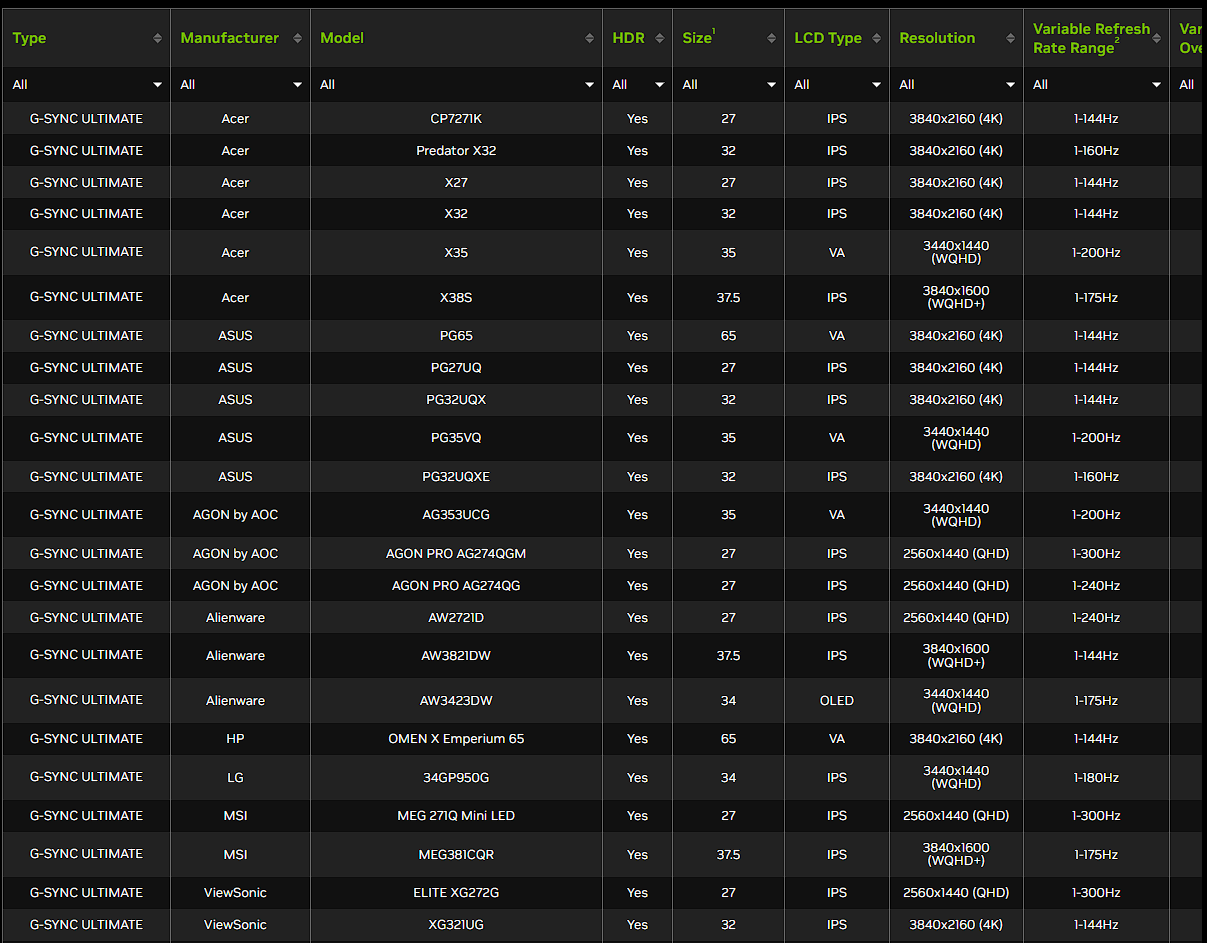This screenshot has height=943, width=1207.
Task: Click 1-180Hz refresh rate cell
Action: (x=1096, y=778)
